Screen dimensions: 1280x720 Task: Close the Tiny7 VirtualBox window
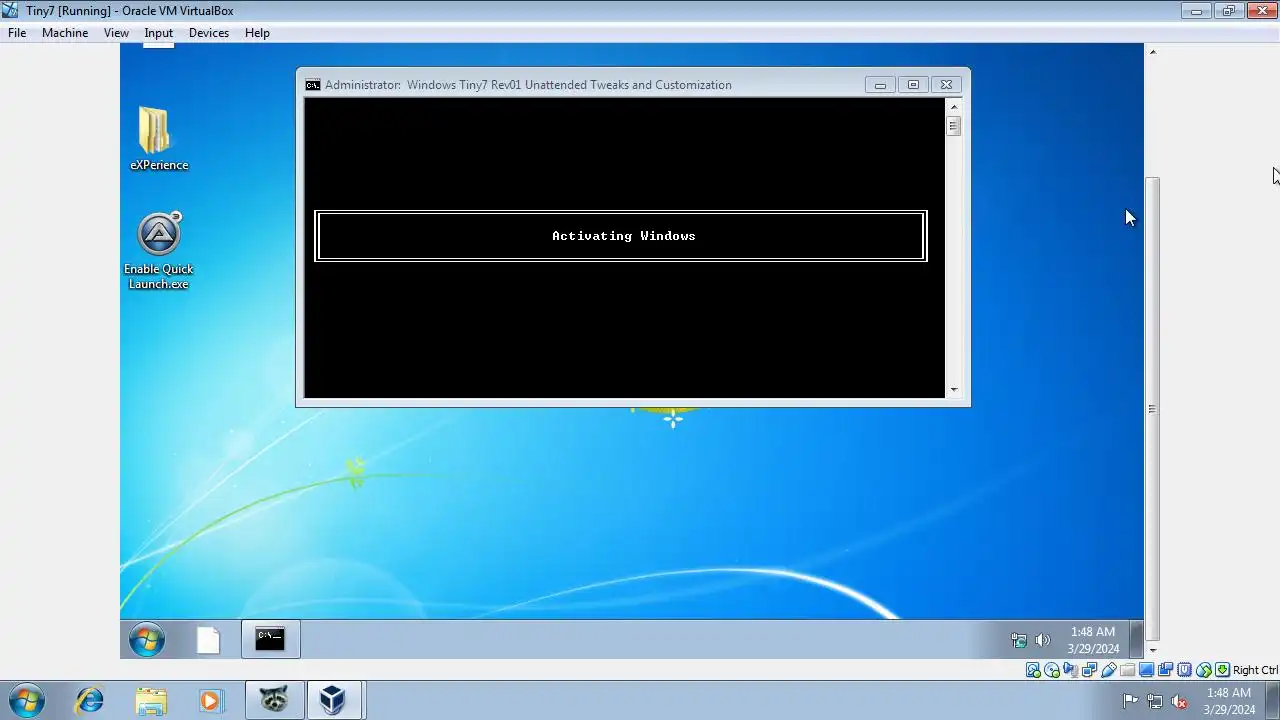click(x=1262, y=11)
